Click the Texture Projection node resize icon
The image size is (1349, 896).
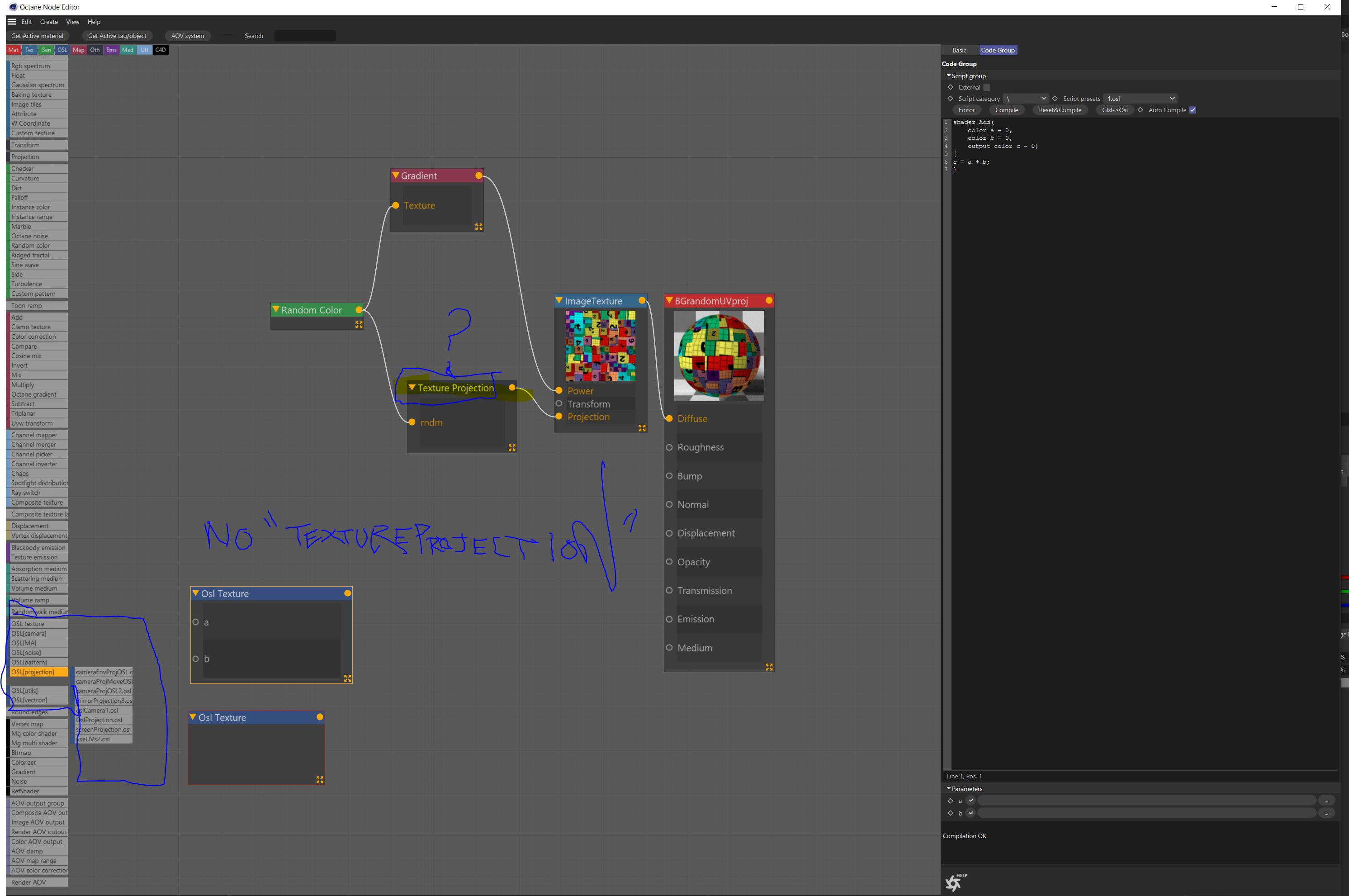point(512,448)
